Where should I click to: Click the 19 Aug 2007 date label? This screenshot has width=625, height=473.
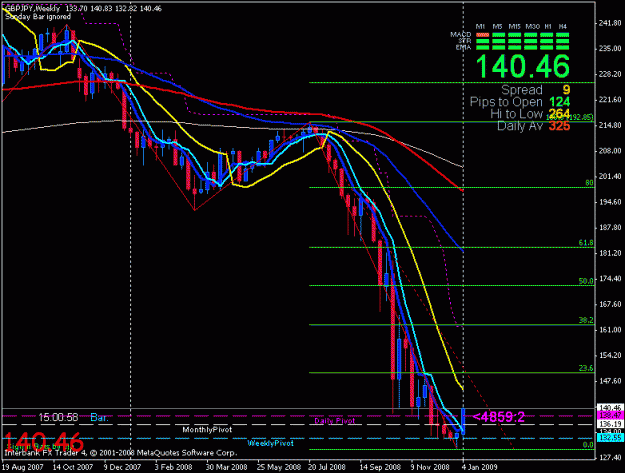pos(22,467)
